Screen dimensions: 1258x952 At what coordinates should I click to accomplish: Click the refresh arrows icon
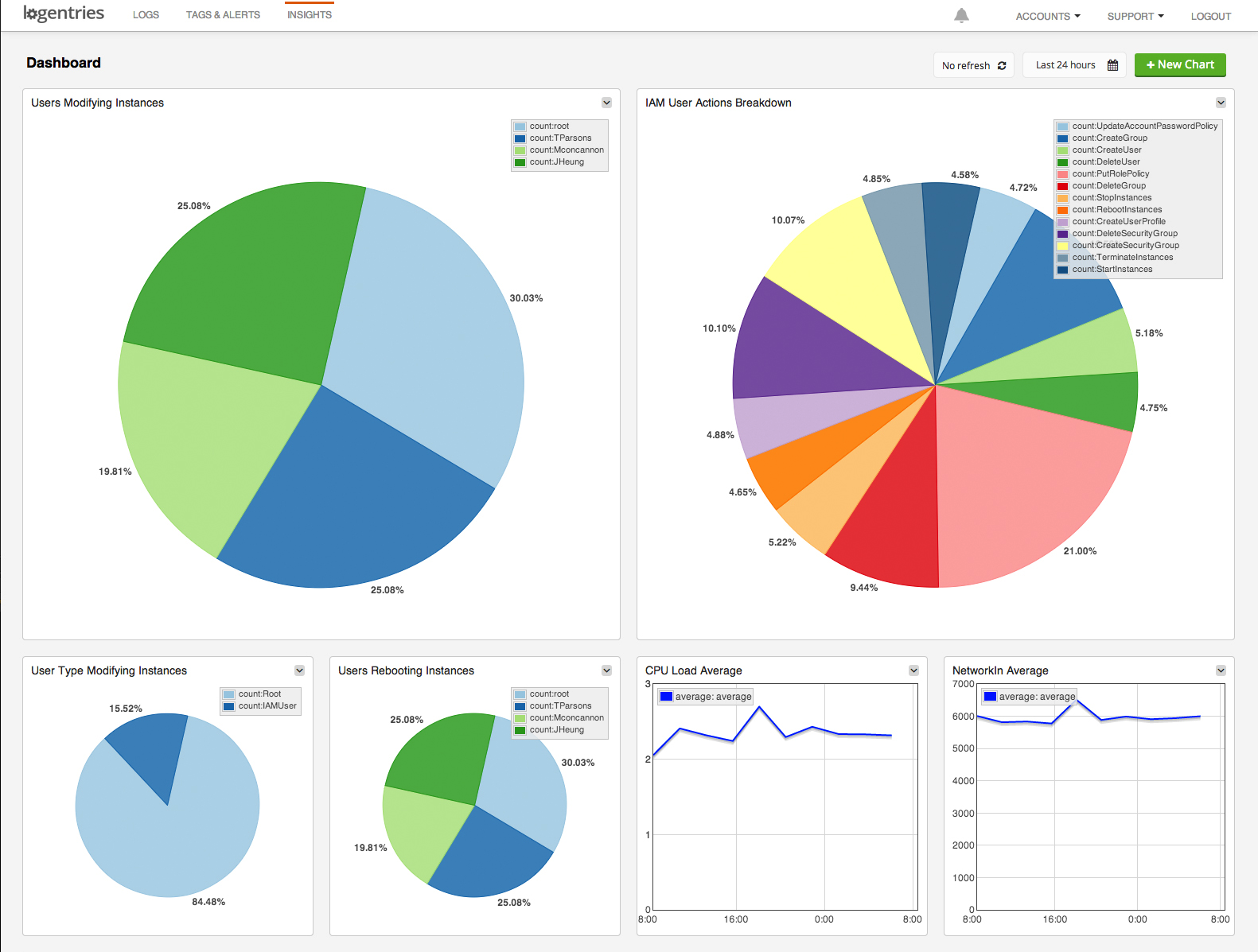pos(1002,66)
